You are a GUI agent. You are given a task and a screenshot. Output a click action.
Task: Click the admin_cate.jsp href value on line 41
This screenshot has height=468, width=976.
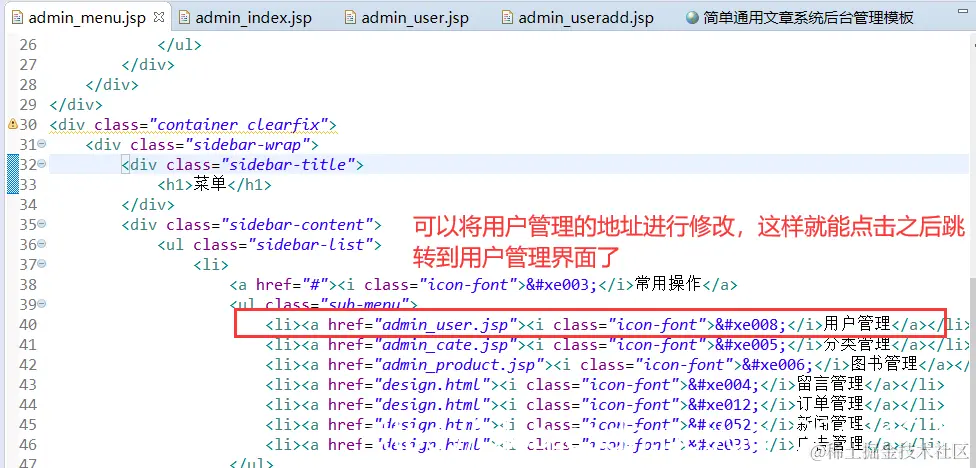445,344
